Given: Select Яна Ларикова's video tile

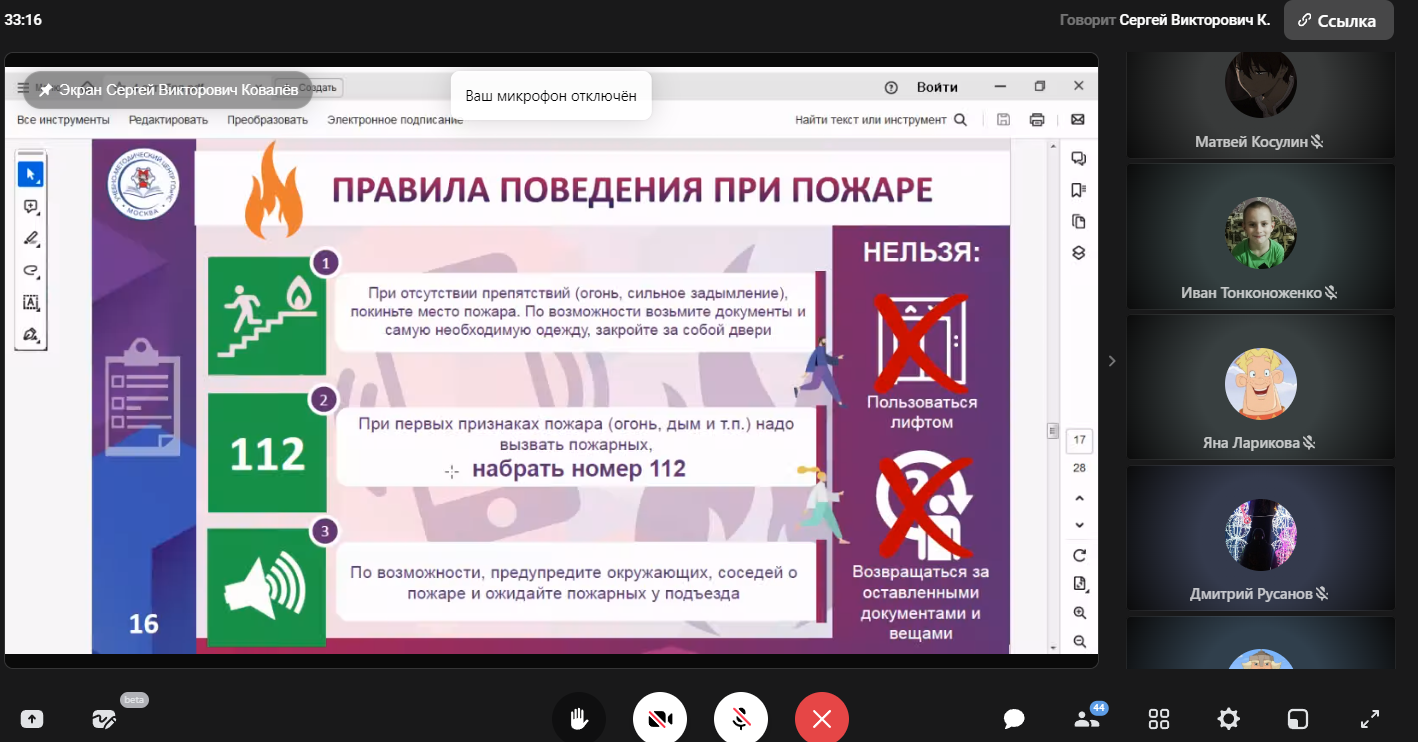Looking at the screenshot, I should (1260, 387).
